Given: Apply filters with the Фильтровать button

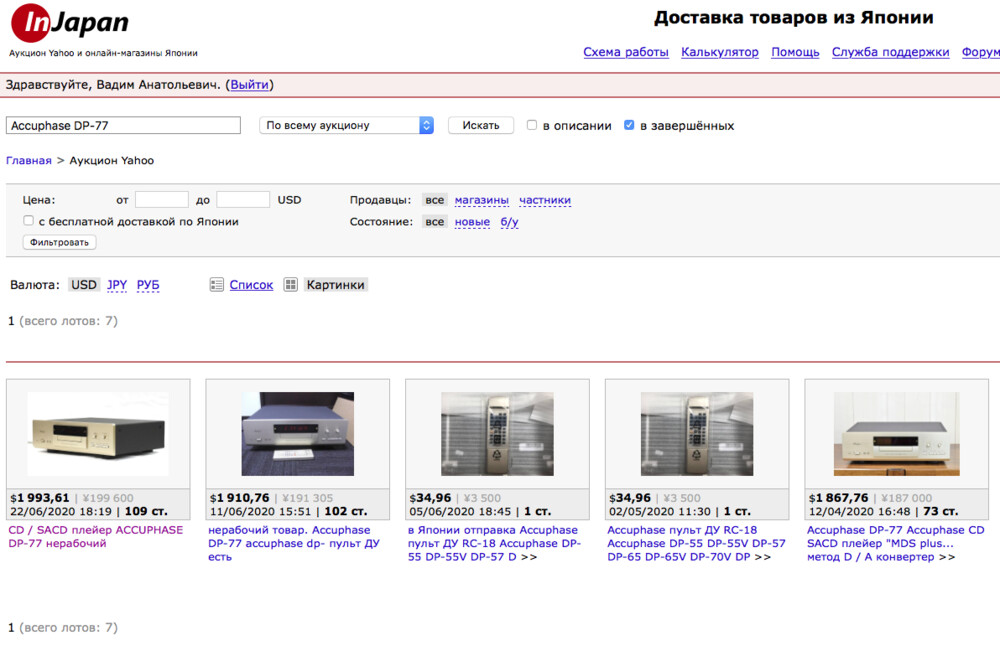Looking at the screenshot, I should pyautogui.click(x=58, y=242).
